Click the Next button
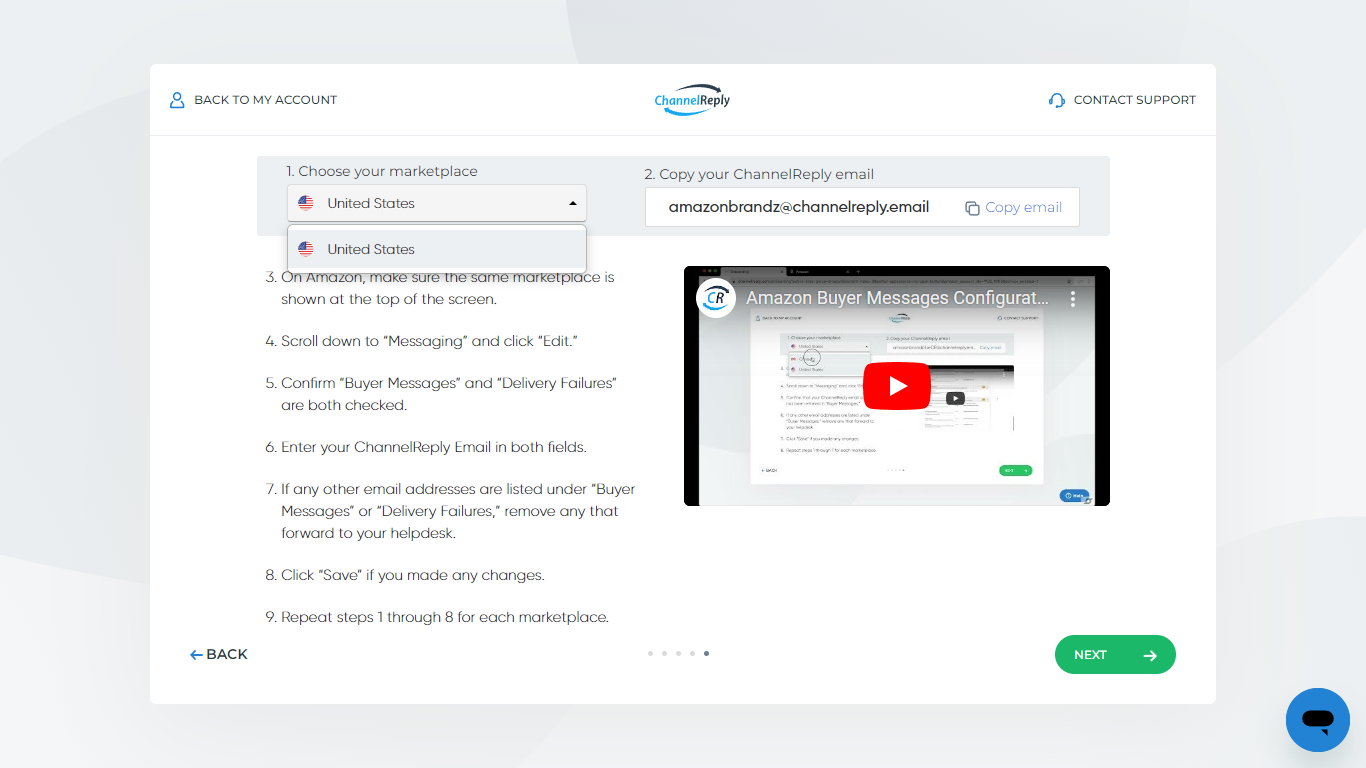 (x=1115, y=655)
